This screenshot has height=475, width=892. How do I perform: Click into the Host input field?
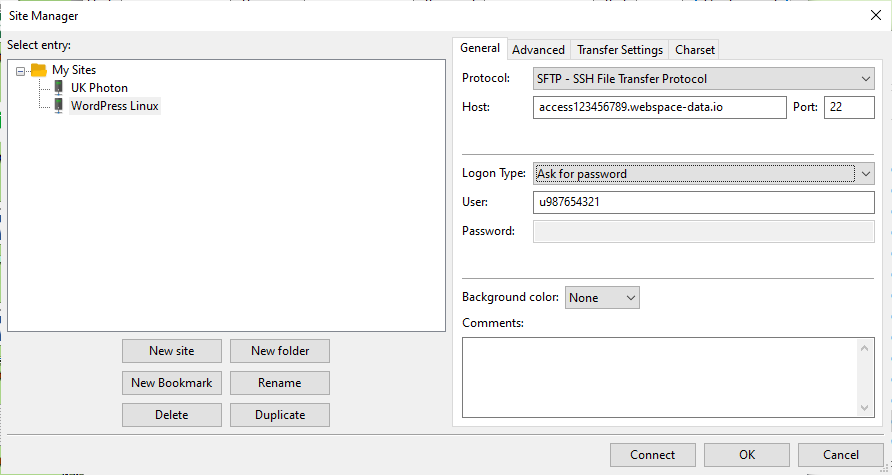click(660, 107)
